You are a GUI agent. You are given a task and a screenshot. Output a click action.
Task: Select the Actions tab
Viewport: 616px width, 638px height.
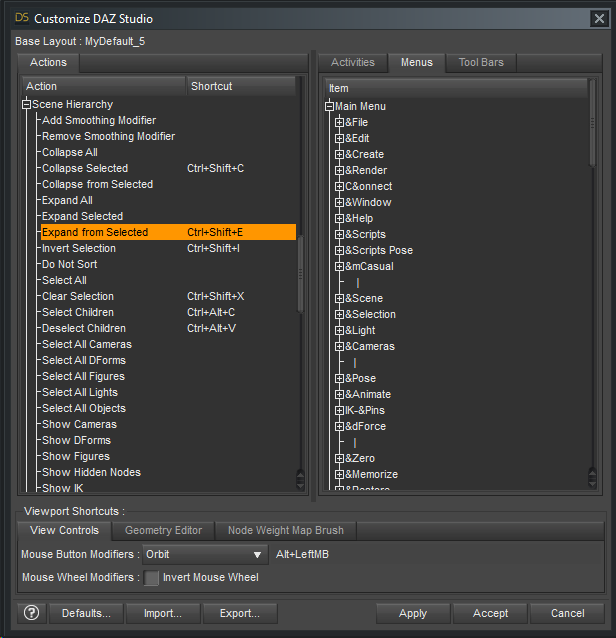pos(48,63)
